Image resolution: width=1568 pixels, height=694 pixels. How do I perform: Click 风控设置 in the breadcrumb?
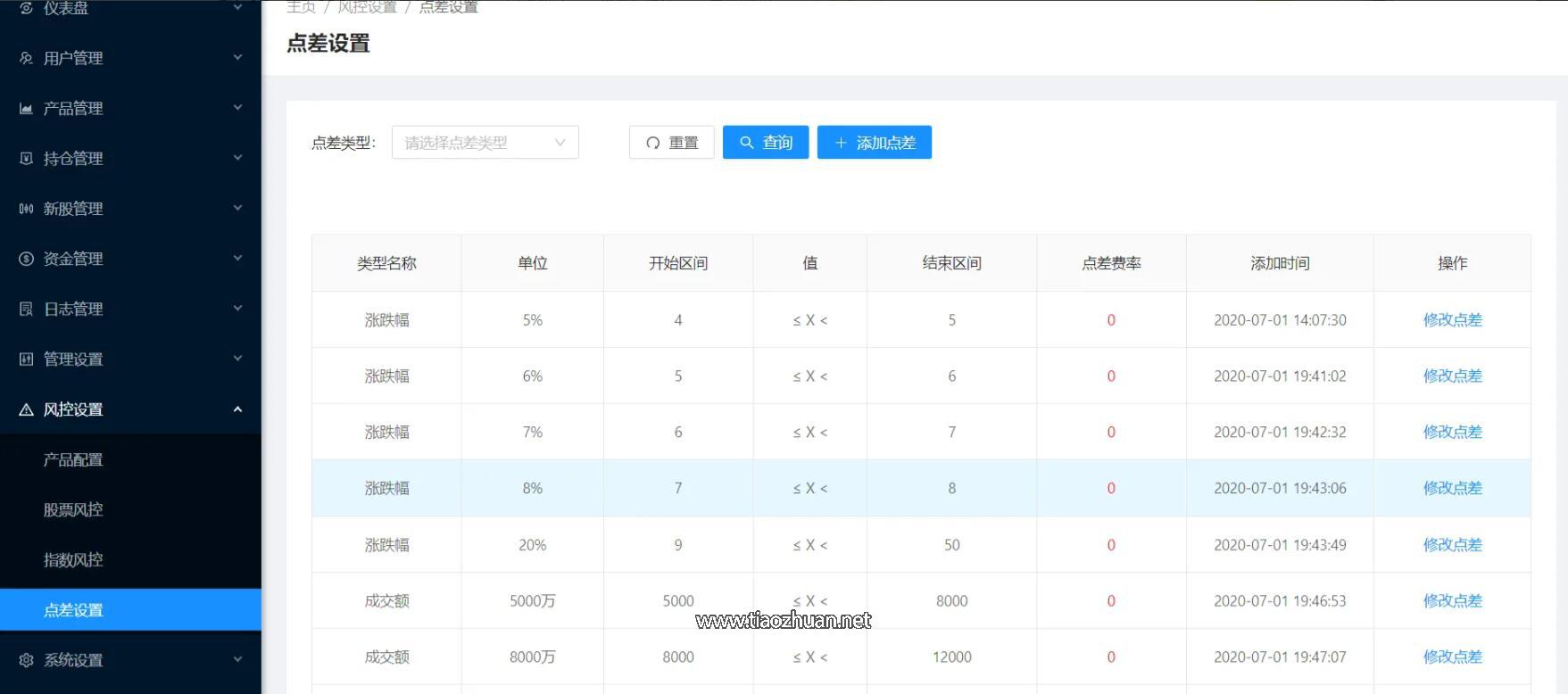(367, 7)
